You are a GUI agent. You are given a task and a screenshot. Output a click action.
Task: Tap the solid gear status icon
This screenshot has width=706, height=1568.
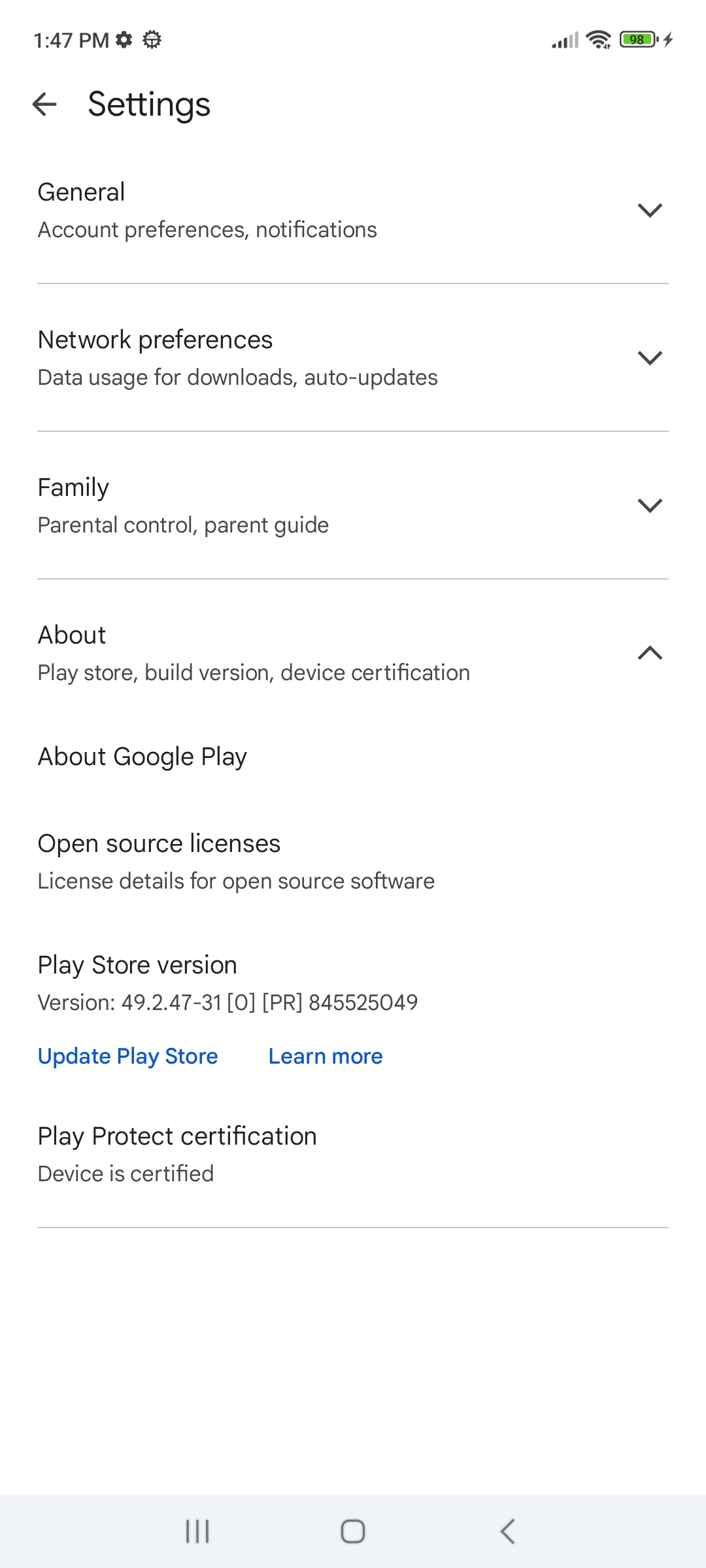(124, 40)
